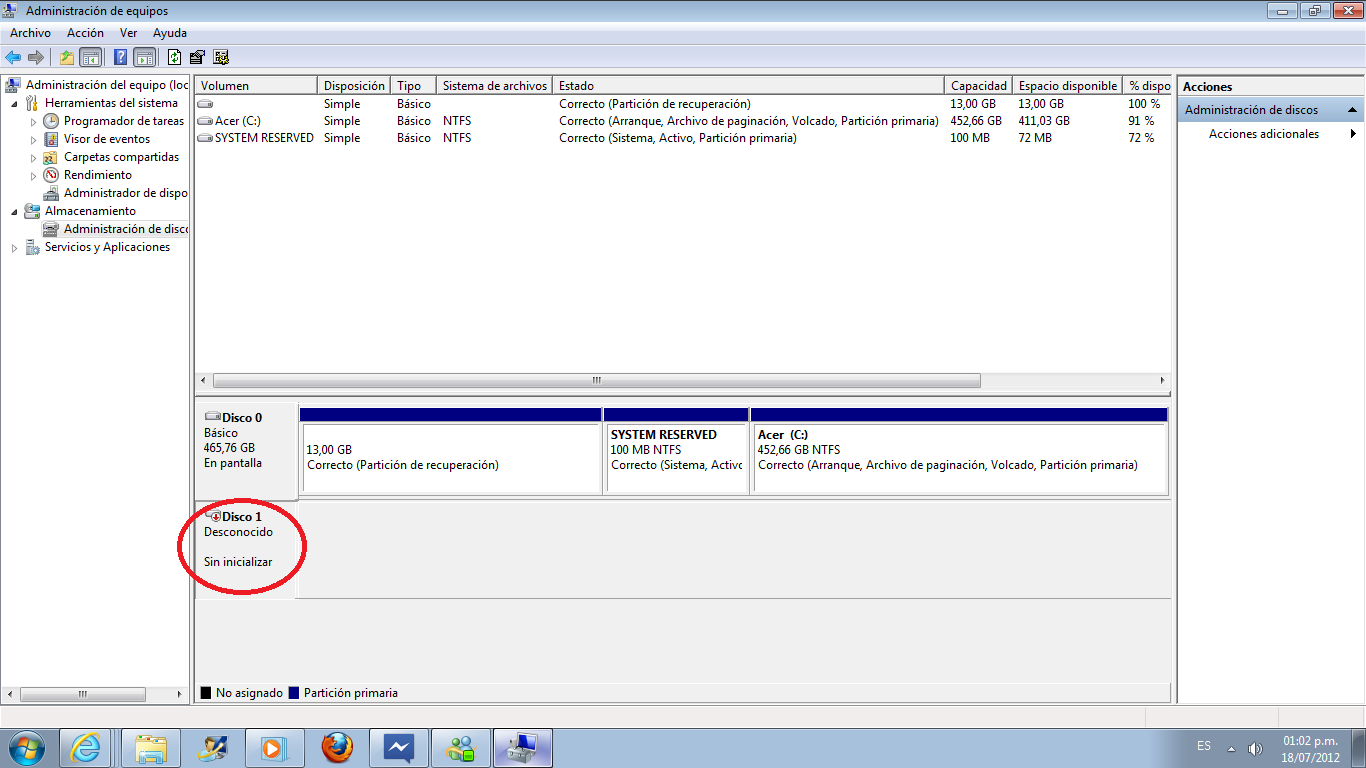The height and width of the screenshot is (768, 1366).
Task: Open the Acción menu
Action: [85, 33]
